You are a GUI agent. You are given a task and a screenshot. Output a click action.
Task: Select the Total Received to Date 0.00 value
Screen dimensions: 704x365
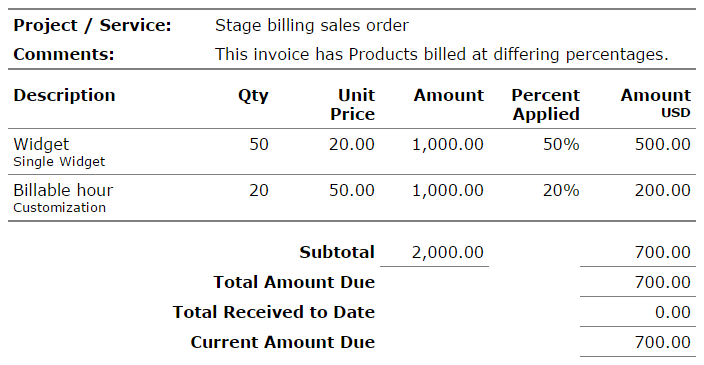[673, 312]
